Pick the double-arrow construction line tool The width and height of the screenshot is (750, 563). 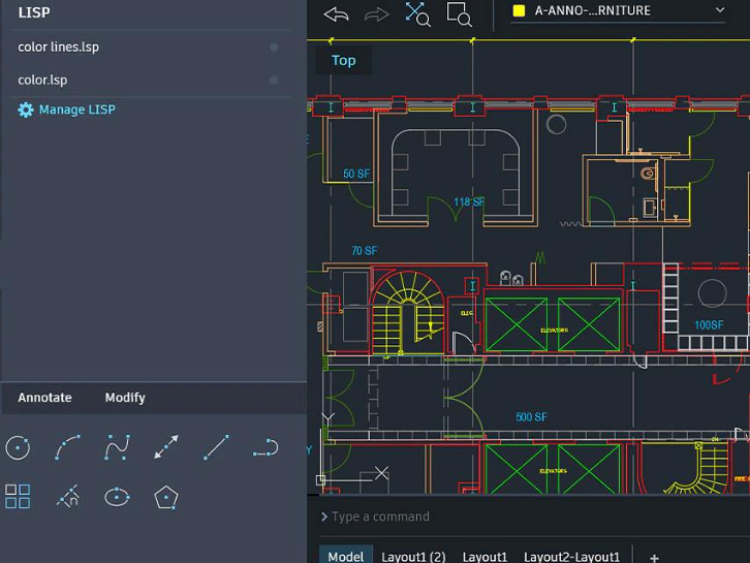click(x=166, y=448)
